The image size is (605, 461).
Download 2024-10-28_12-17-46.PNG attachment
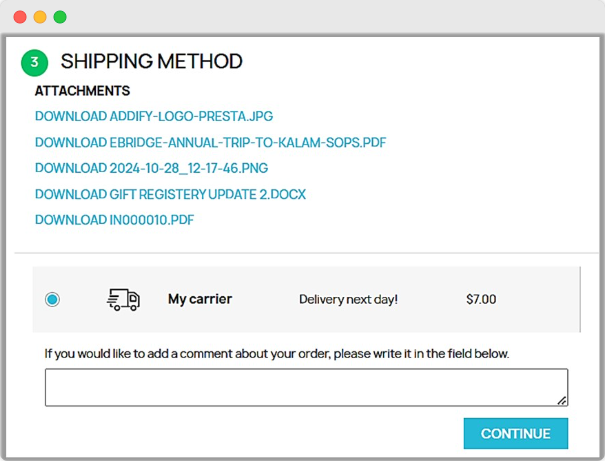coord(151,168)
